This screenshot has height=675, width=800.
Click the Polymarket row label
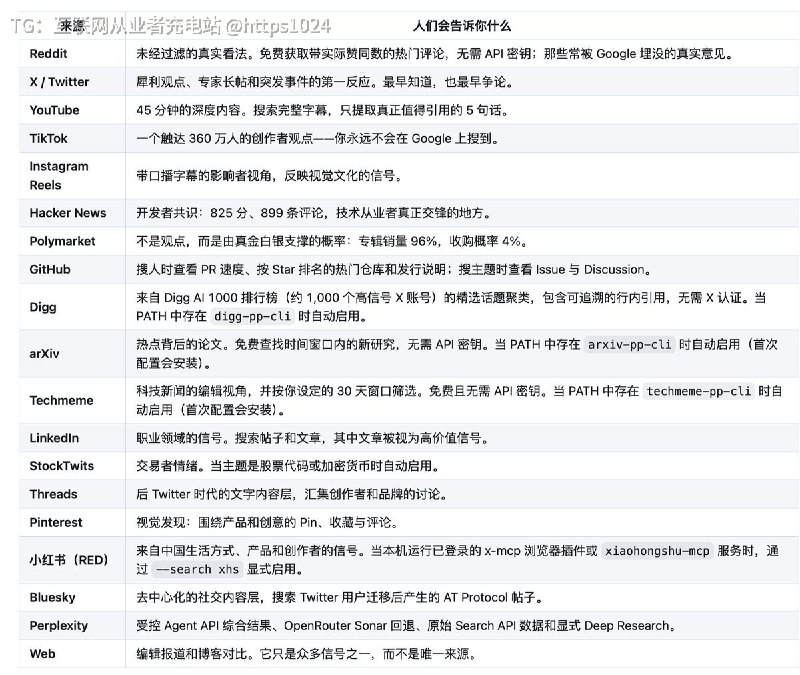(62, 241)
